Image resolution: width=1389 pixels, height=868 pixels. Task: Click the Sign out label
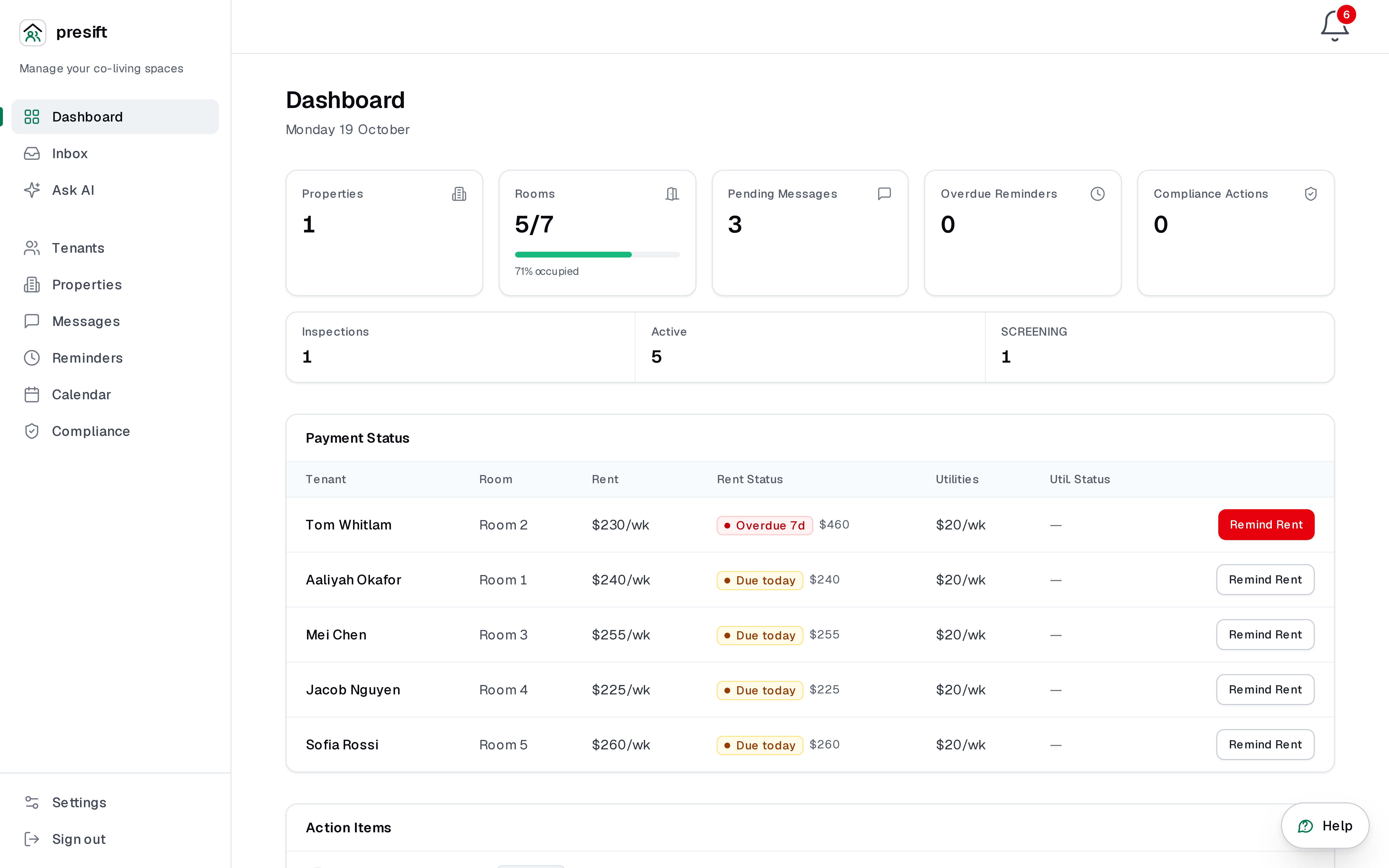coord(79,839)
